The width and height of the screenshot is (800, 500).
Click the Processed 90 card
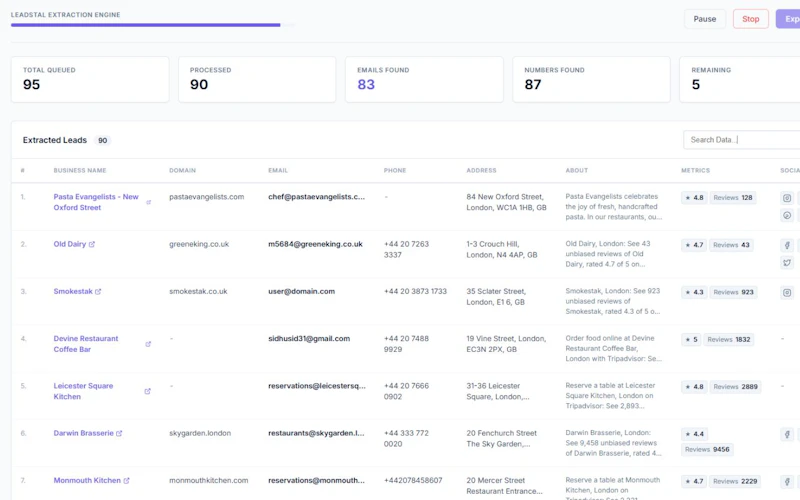[x=257, y=80]
